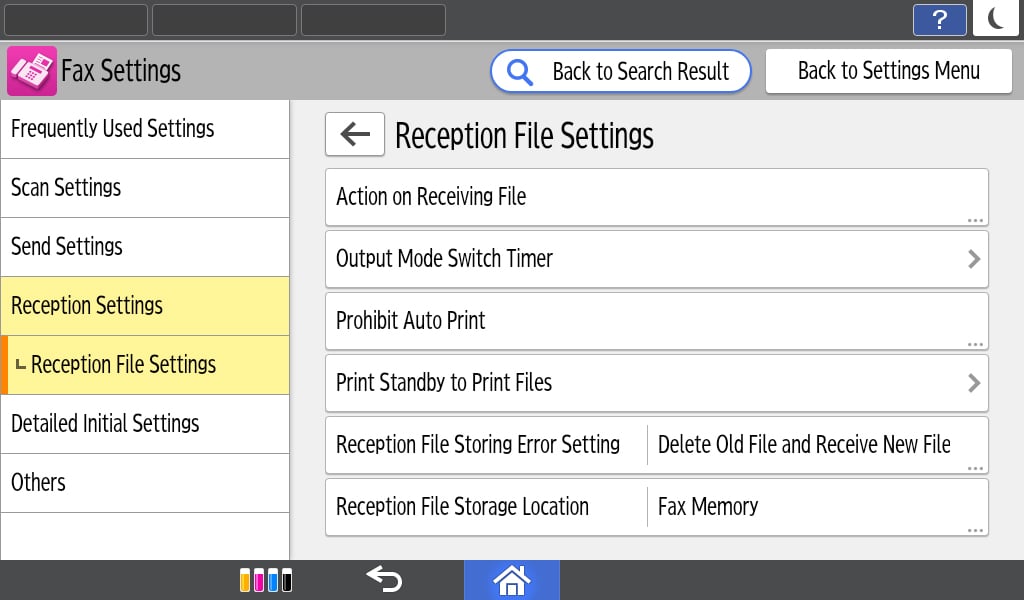Open Reception File Storing Error Setting options

click(656, 445)
